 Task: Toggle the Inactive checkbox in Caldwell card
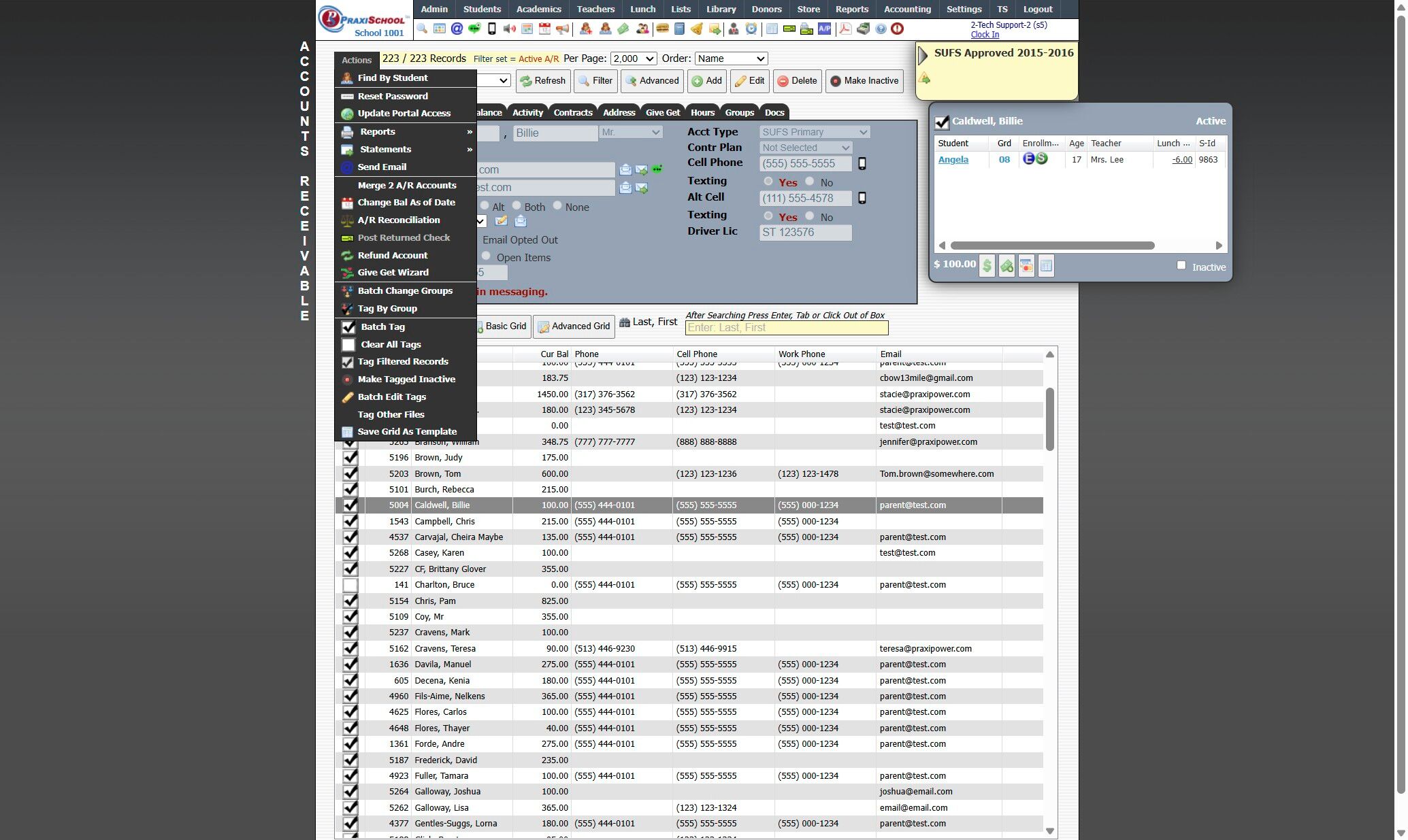(x=1181, y=265)
